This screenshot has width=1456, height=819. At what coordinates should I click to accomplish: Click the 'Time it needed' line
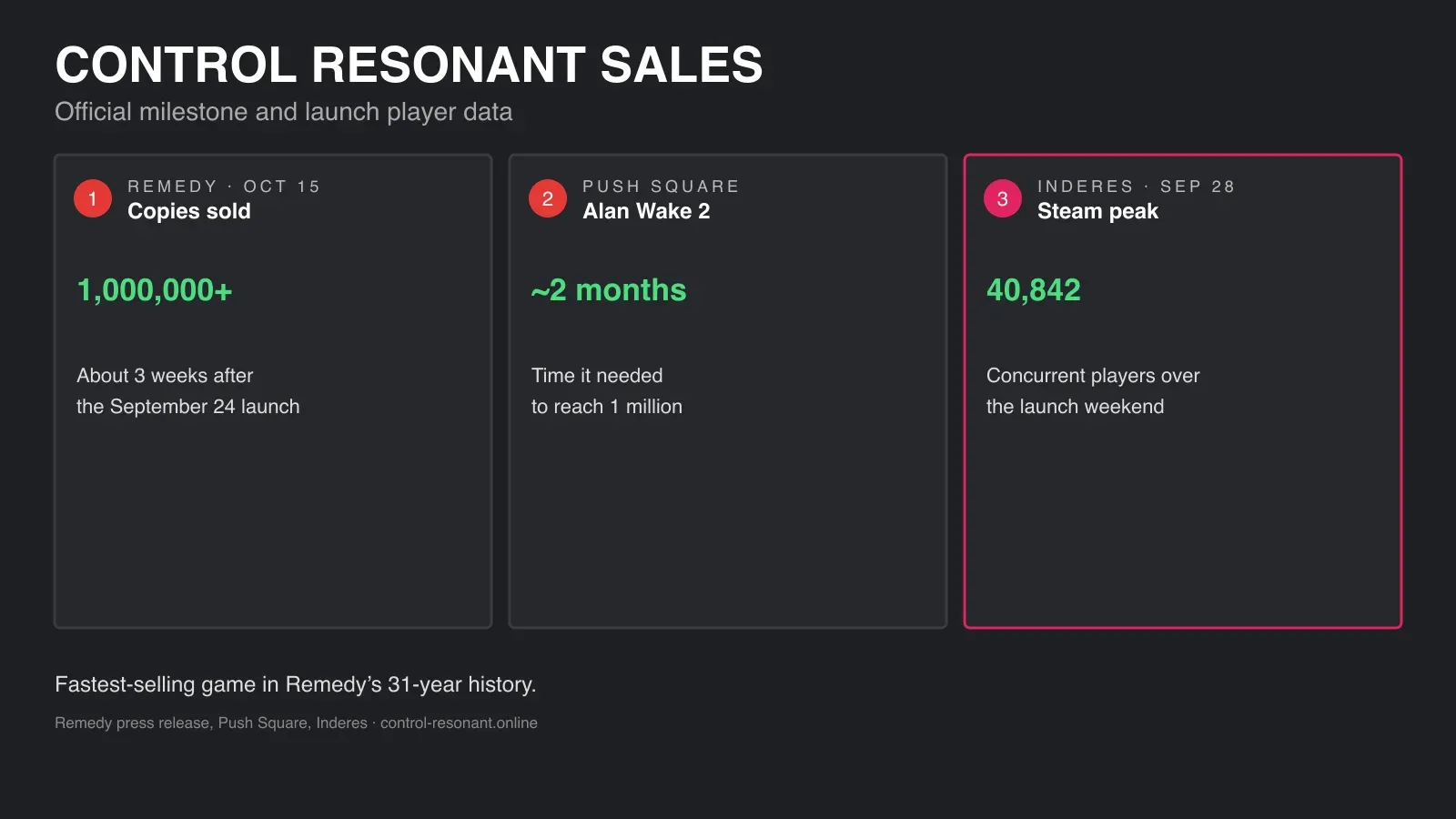click(597, 376)
